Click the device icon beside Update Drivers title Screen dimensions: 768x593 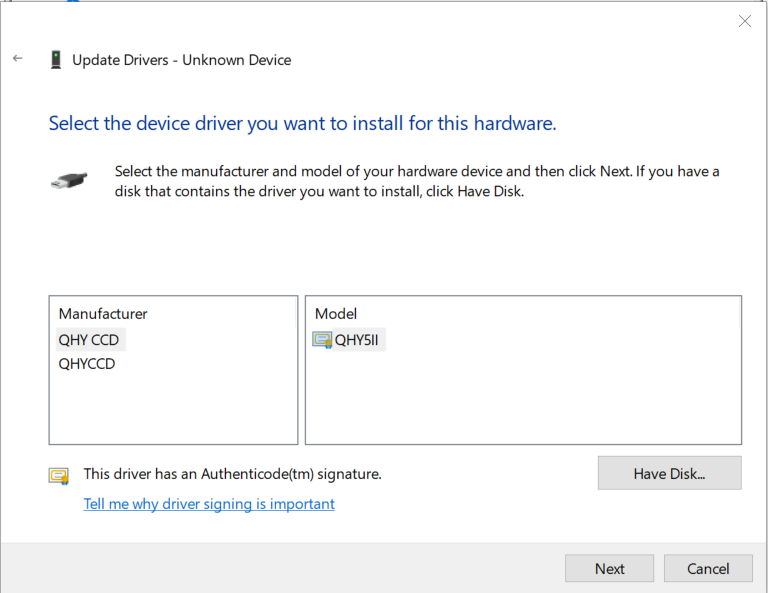click(56, 60)
